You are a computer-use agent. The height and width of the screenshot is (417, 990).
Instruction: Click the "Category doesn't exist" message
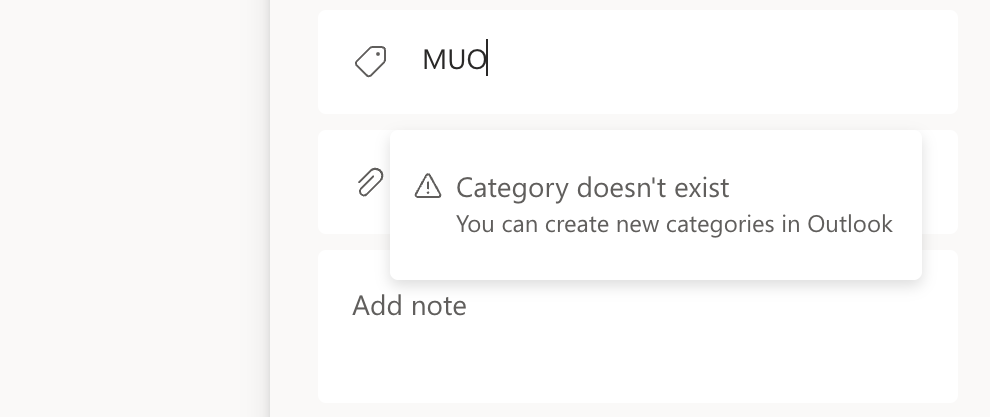pos(592,187)
